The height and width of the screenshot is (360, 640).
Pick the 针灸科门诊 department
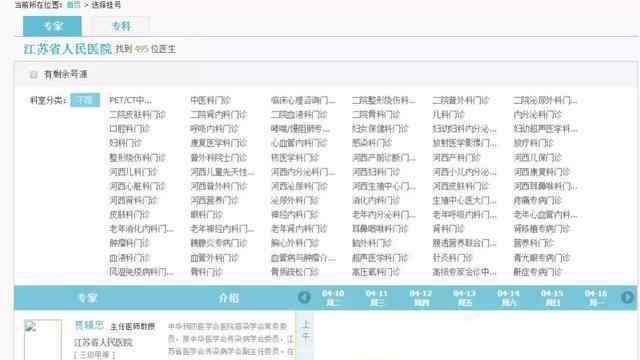click(x=452, y=258)
